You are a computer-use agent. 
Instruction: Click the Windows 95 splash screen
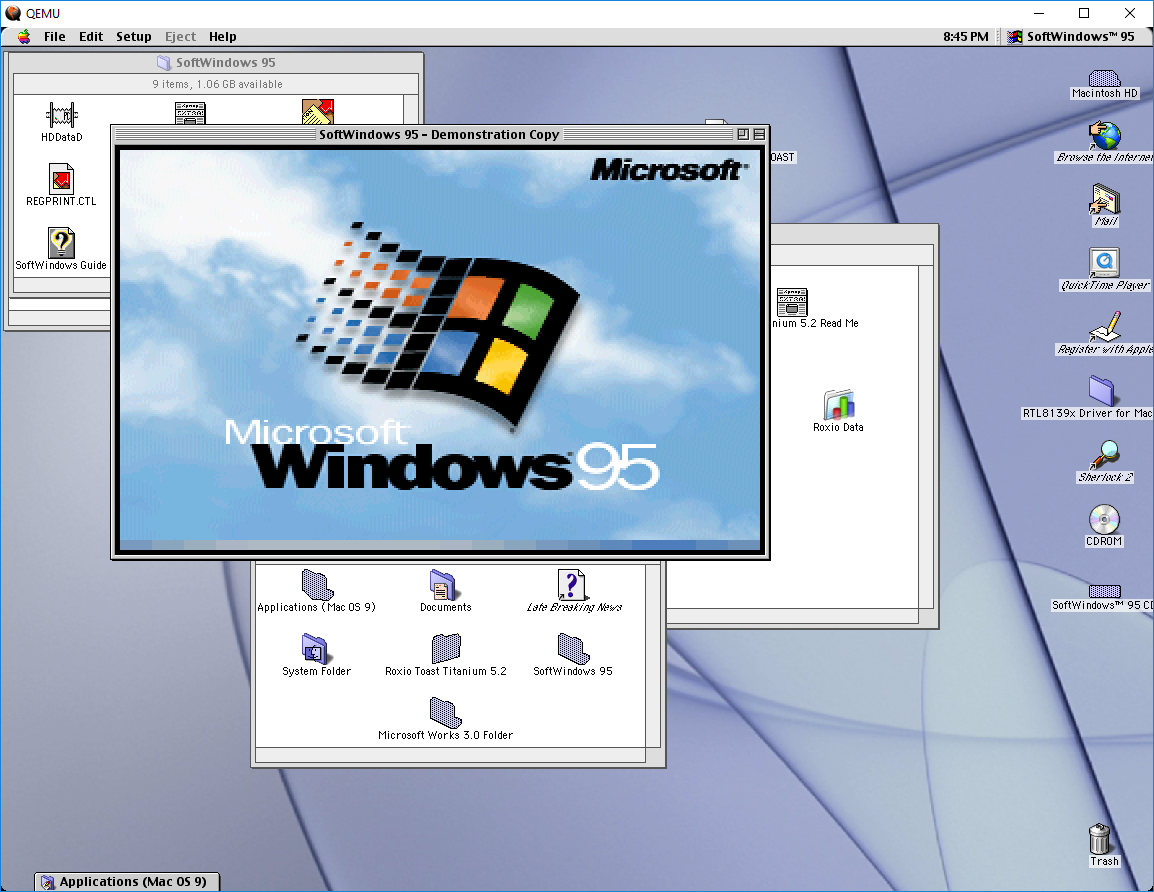[x=440, y=350]
